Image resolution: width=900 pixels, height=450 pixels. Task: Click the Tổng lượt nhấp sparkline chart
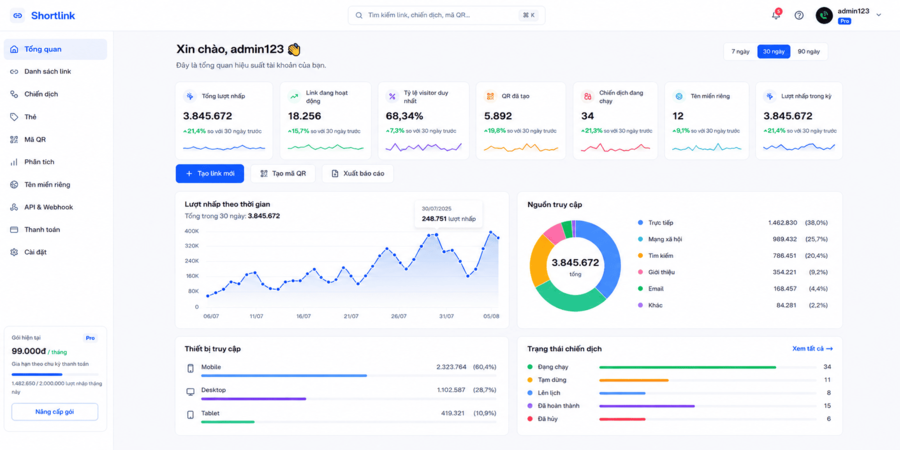click(x=224, y=148)
